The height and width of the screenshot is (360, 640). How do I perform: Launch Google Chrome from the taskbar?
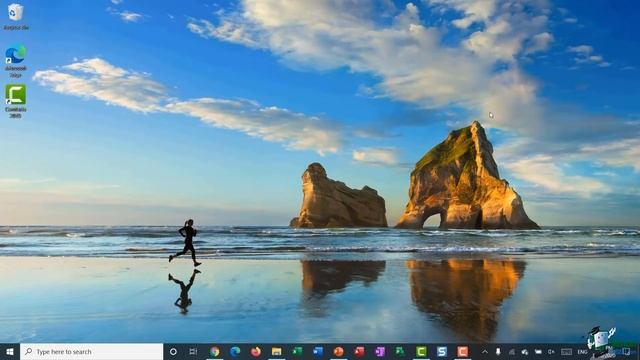pyautogui.click(x=214, y=351)
